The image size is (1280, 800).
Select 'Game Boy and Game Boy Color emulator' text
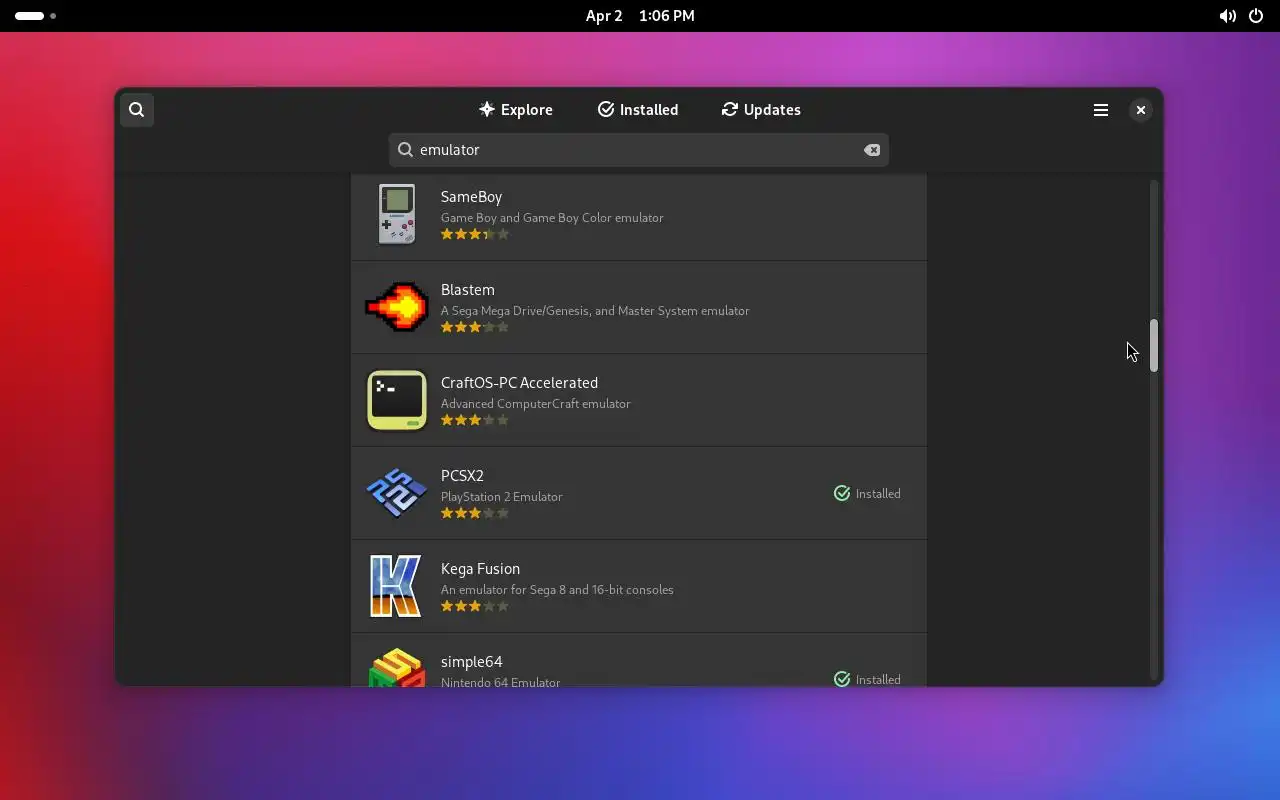pos(552,218)
